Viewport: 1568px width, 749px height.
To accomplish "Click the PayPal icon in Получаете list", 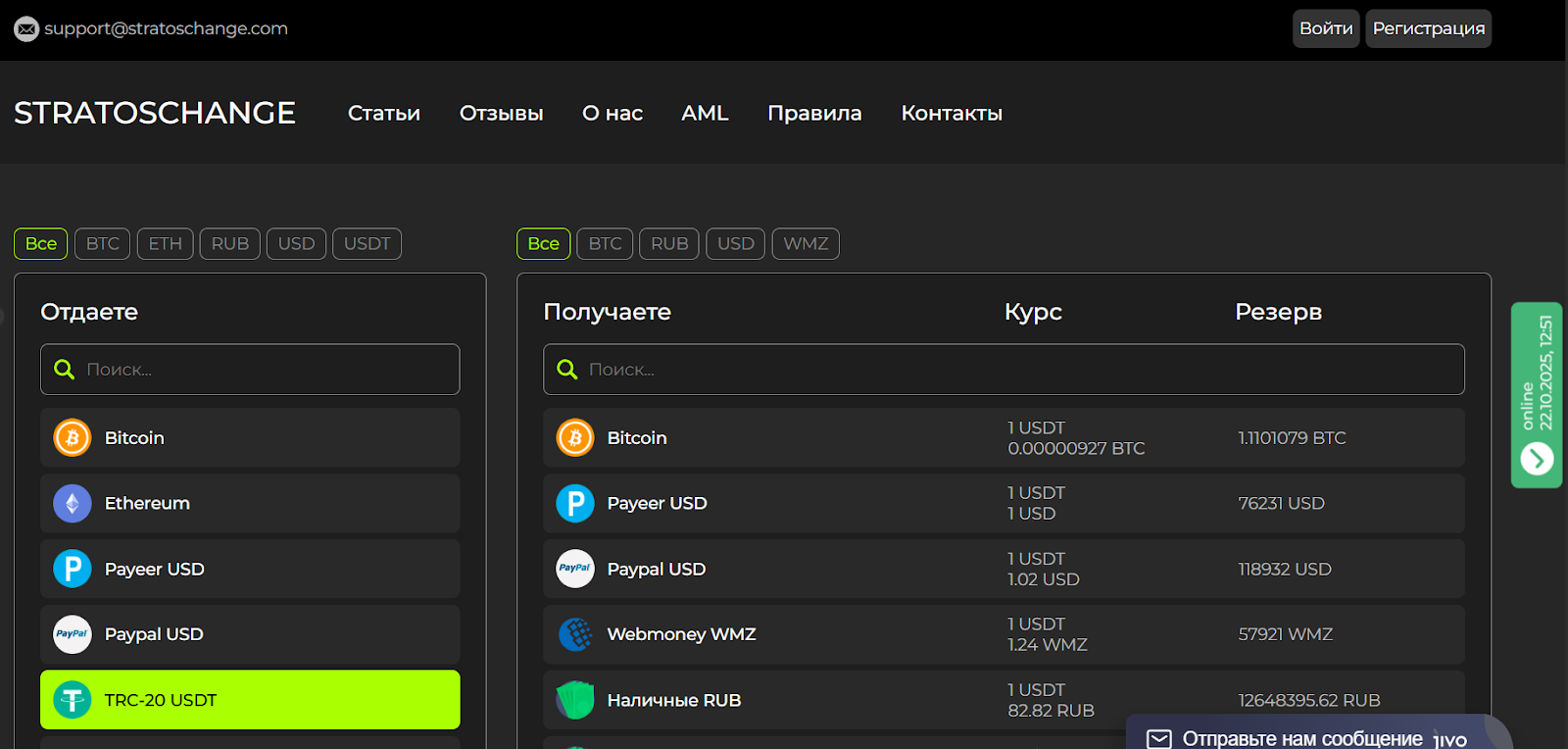I will (575, 569).
